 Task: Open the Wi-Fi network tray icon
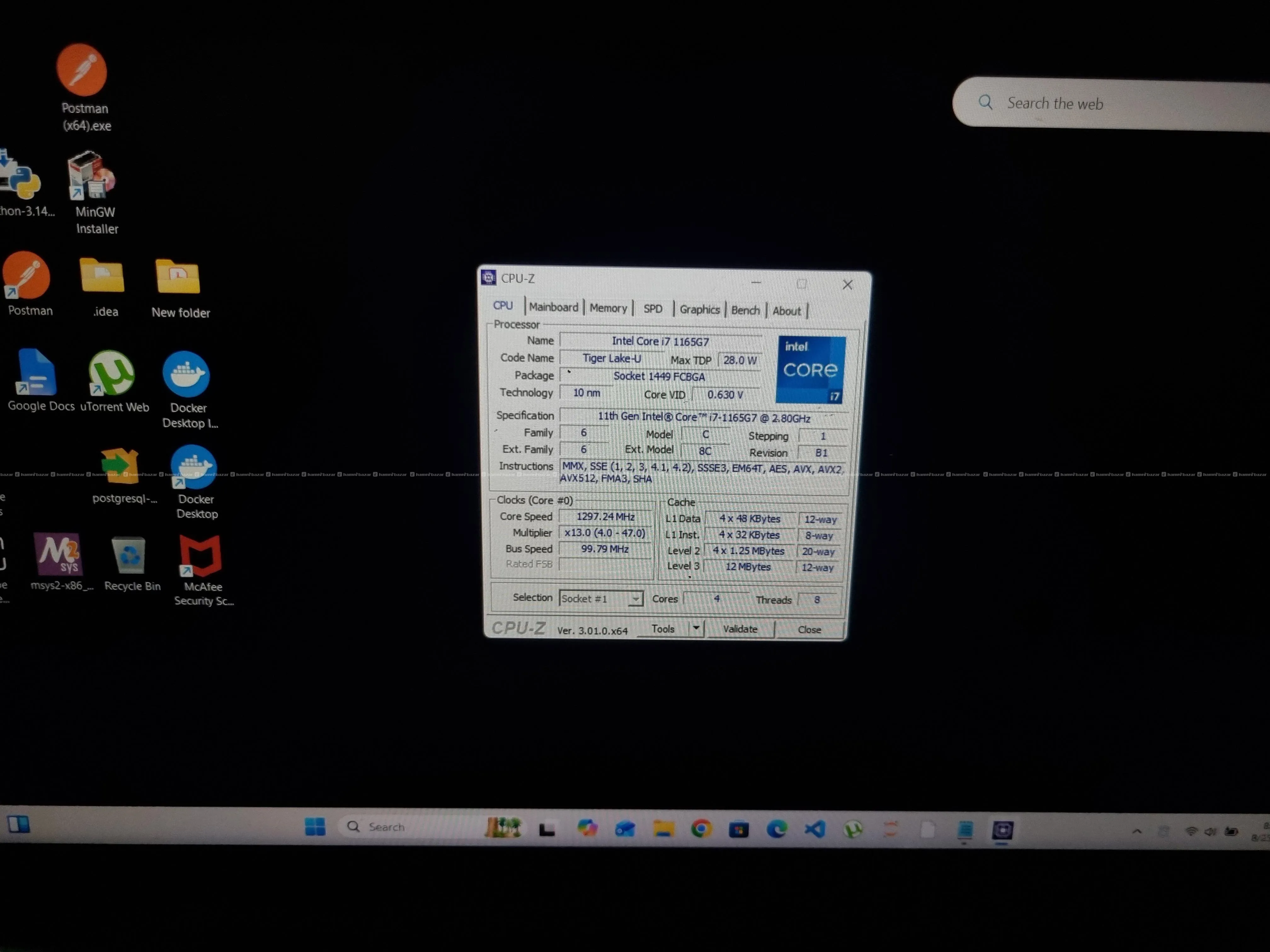coord(1192,831)
